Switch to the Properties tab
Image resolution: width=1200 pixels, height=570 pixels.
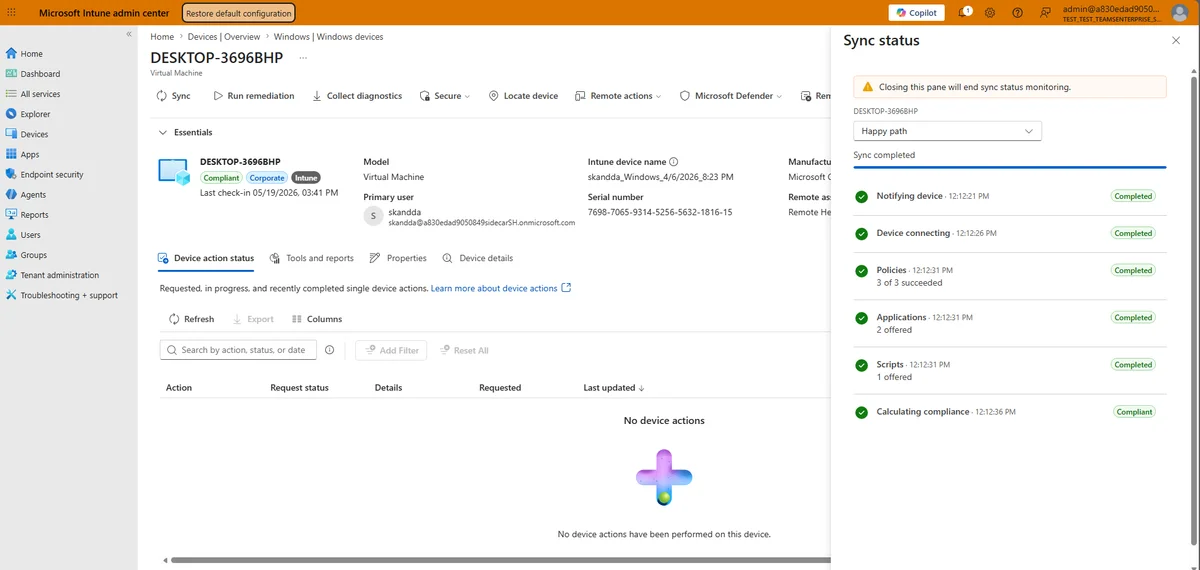[x=398, y=258]
